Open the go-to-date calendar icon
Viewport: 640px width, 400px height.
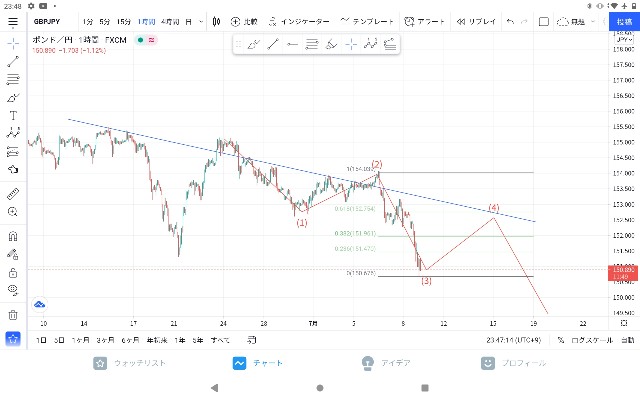tap(252, 340)
